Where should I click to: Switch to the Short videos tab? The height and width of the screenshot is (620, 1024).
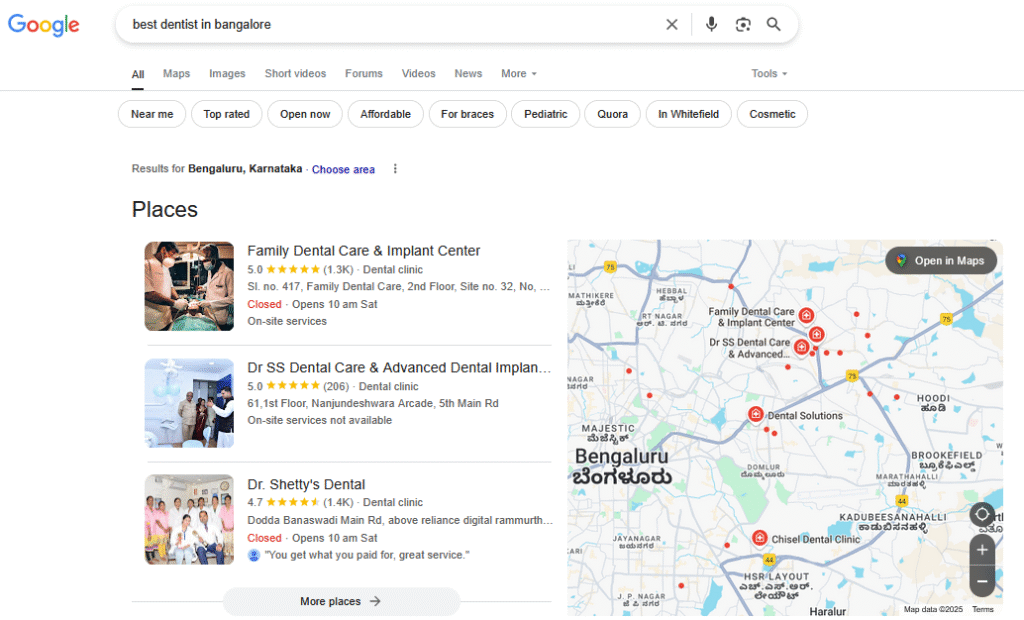295,74
